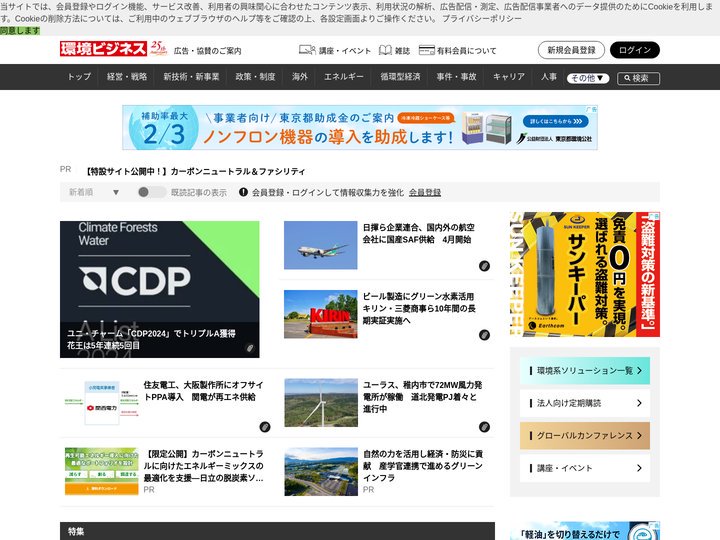Viewport: 720px width, 540px height.
Task: Select エネルギー in navigation
Action: [343, 77]
